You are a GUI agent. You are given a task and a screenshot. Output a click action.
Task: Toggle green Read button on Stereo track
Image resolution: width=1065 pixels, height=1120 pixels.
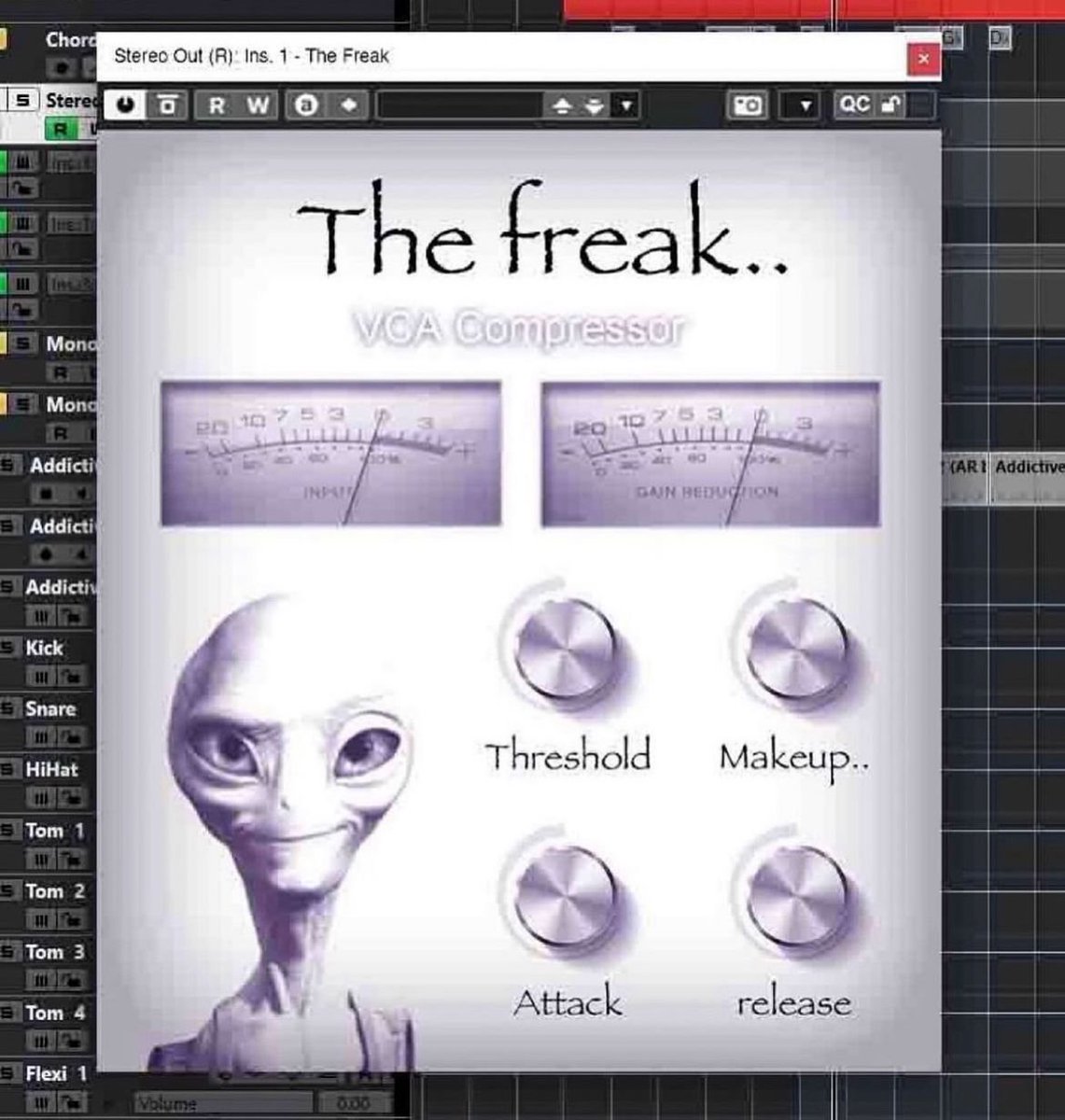61,130
